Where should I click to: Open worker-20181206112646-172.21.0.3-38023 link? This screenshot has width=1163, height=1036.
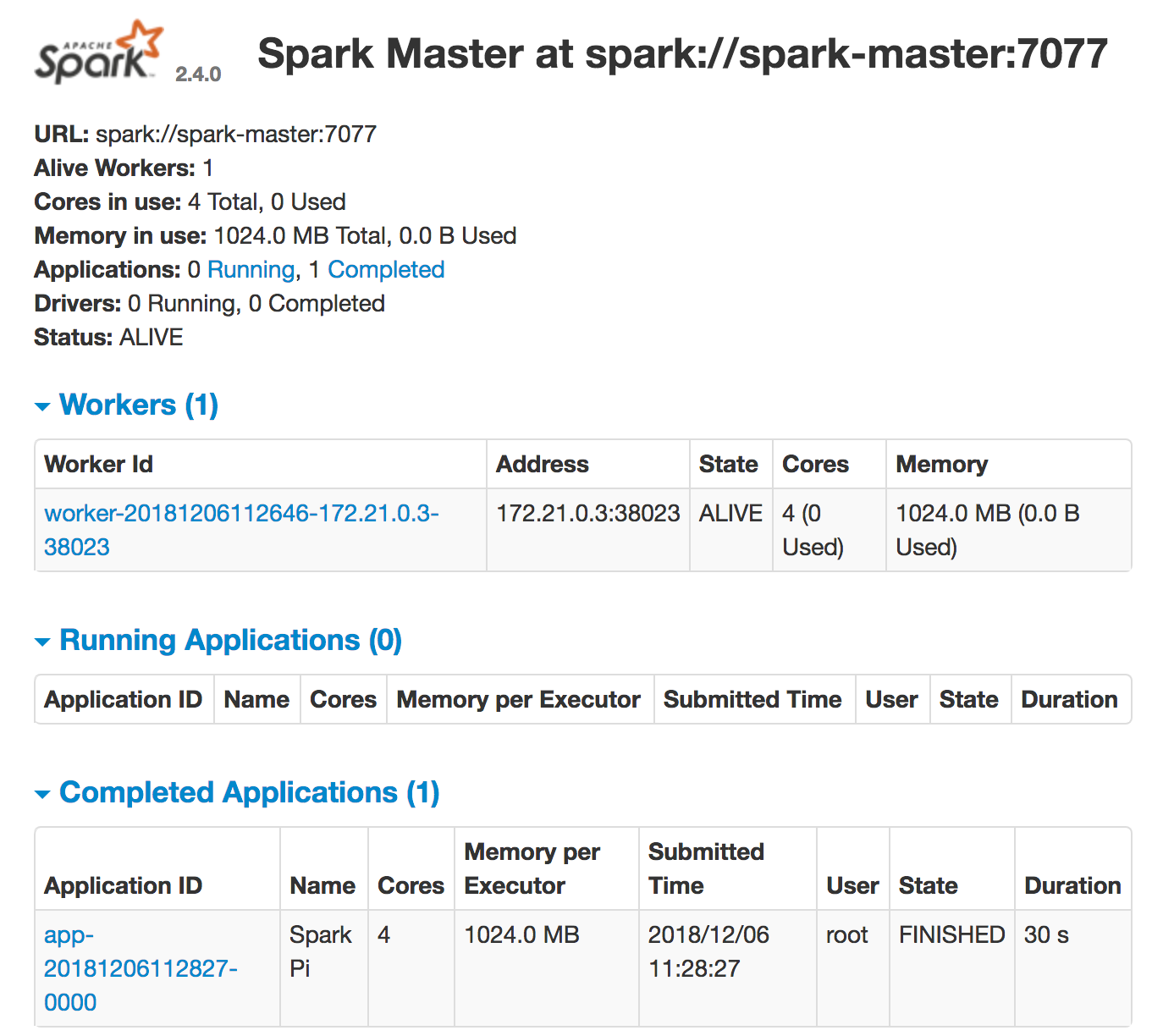tap(241, 530)
